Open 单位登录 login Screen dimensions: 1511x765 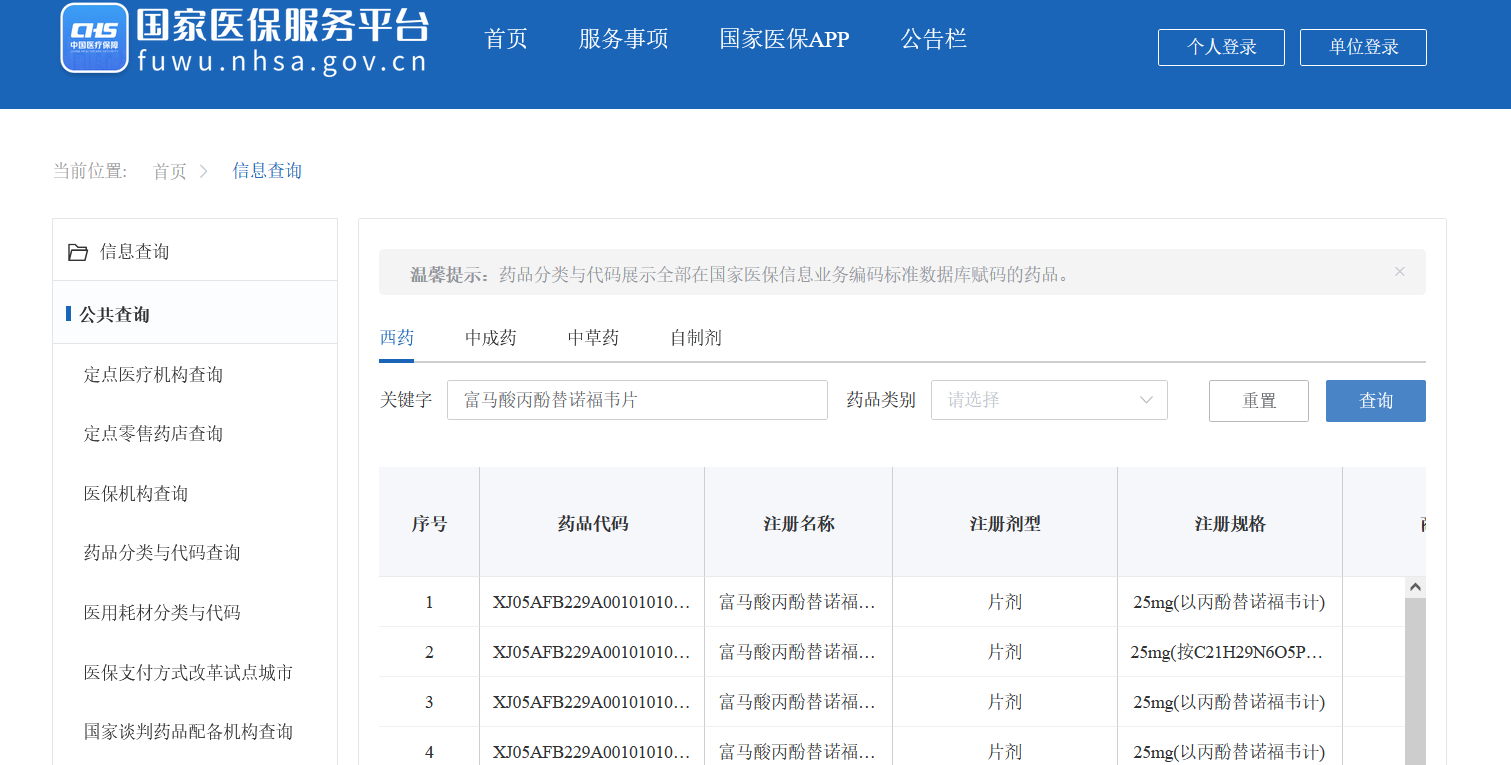coord(1362,47)
